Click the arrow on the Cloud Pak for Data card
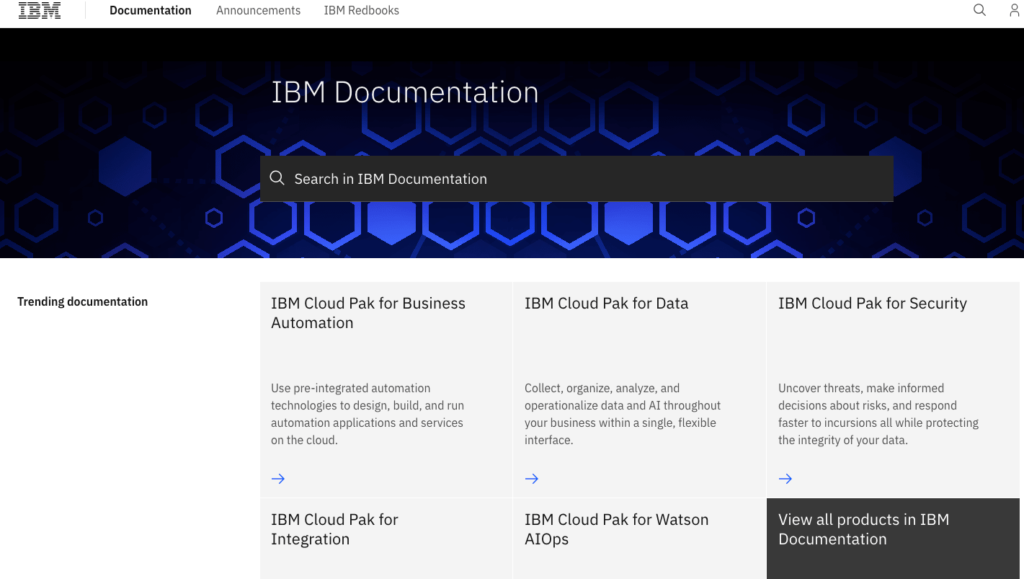Viewport: 1024px width, 579px height. [531, 478]
